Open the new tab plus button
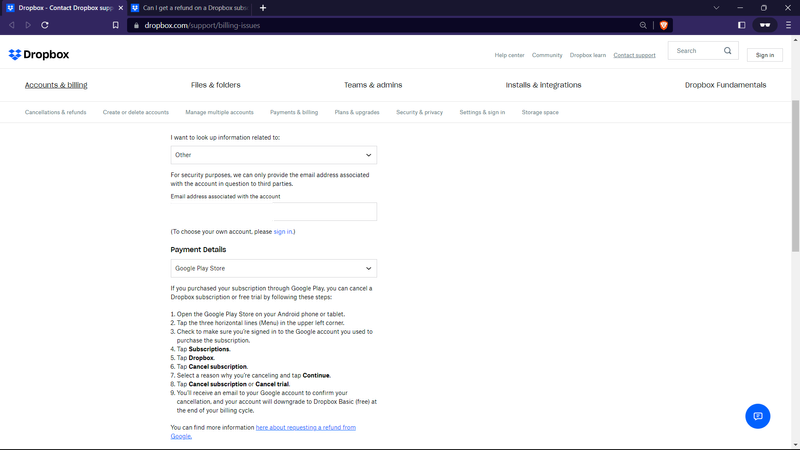 [x=263, y=7]
